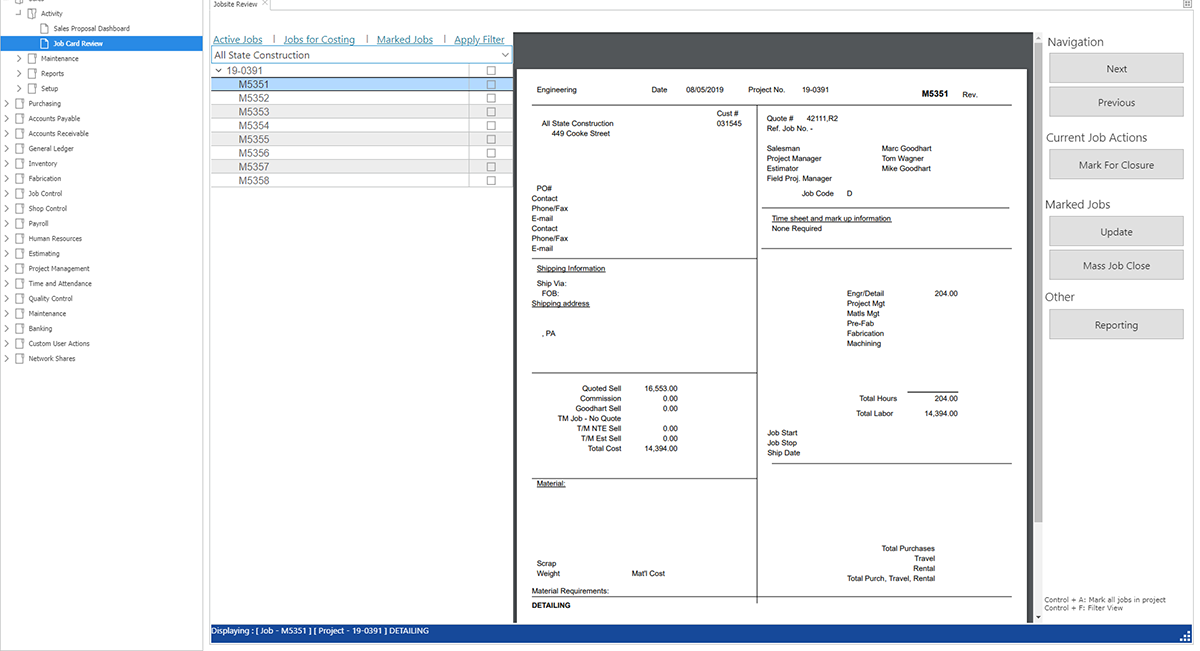Click the Job Card Review page icon
The height and width of the screenshot is (651, 1200).
(45, 44)
